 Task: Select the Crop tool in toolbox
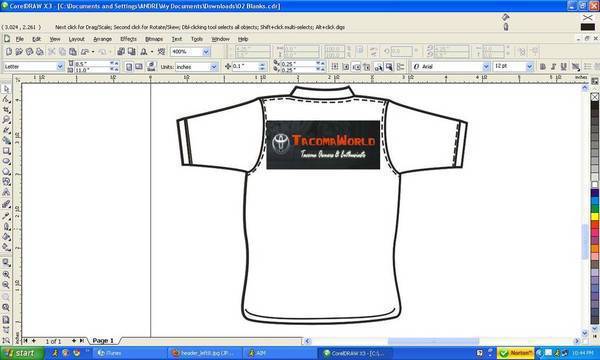click(x=6, y=110)
